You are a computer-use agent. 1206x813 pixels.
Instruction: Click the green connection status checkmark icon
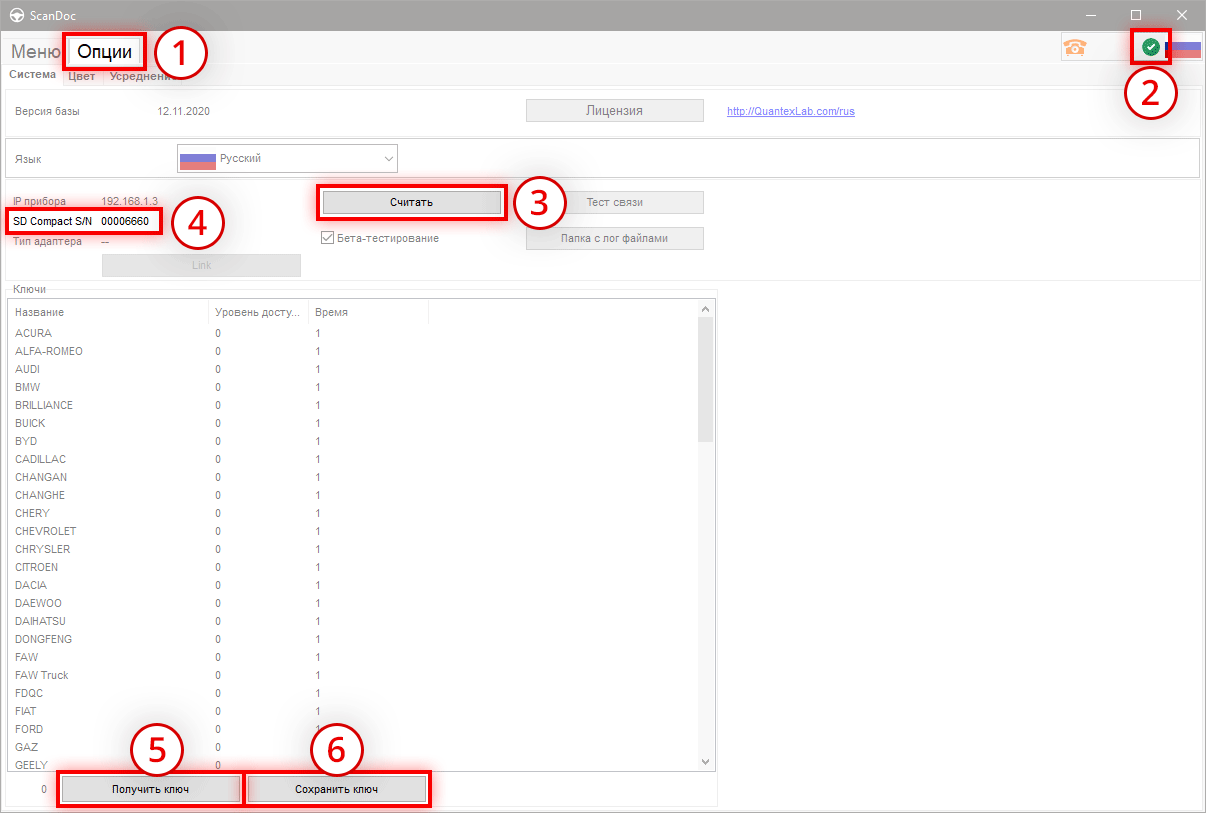(1151, 47)
